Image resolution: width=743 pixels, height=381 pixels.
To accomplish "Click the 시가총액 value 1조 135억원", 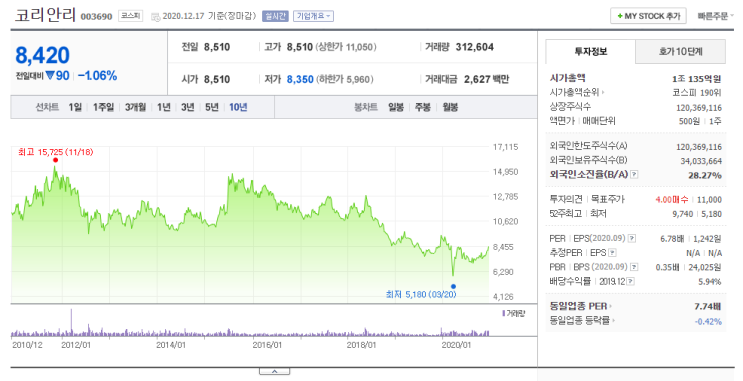I will pos(697,79).
